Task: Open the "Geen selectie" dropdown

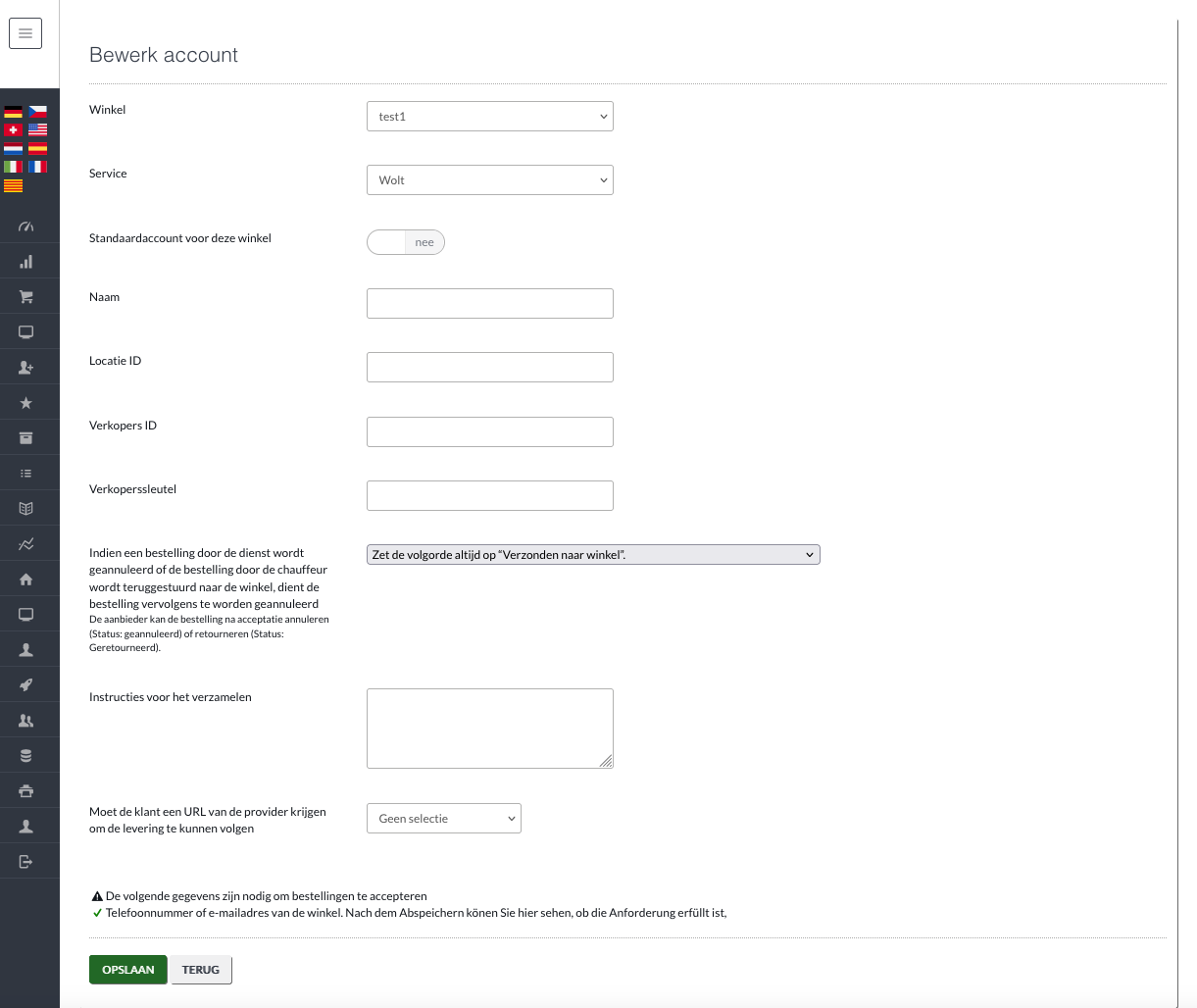Action: pyautogui.click(x=443, y=819)
